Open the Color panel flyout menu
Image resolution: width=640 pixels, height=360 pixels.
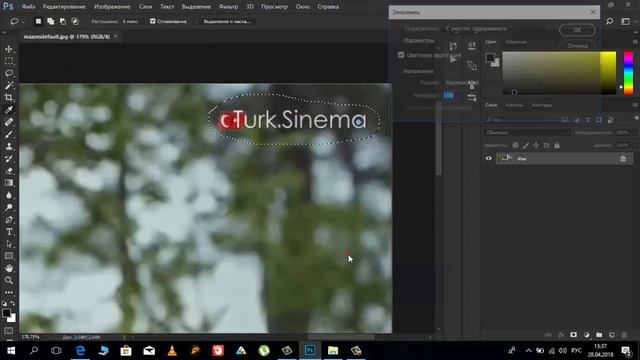[635, 42]
